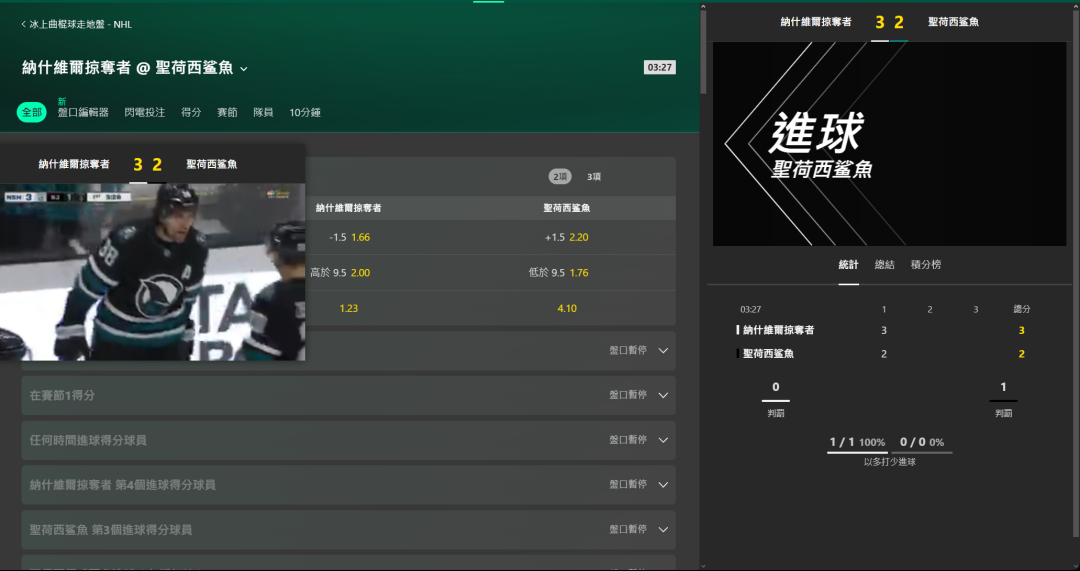Open the match selector dropdown beside 聖荷西鯊魚
1080x571 pixels.
(x=244, y=69)
